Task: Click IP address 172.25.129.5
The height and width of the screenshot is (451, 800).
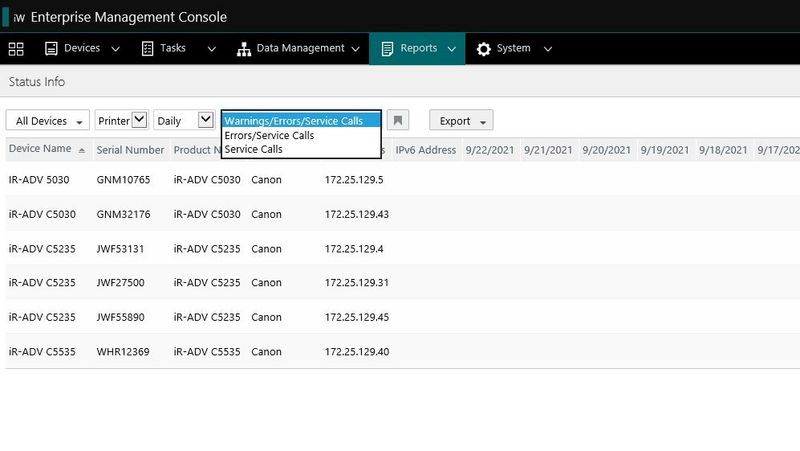Action: point(354,180)
